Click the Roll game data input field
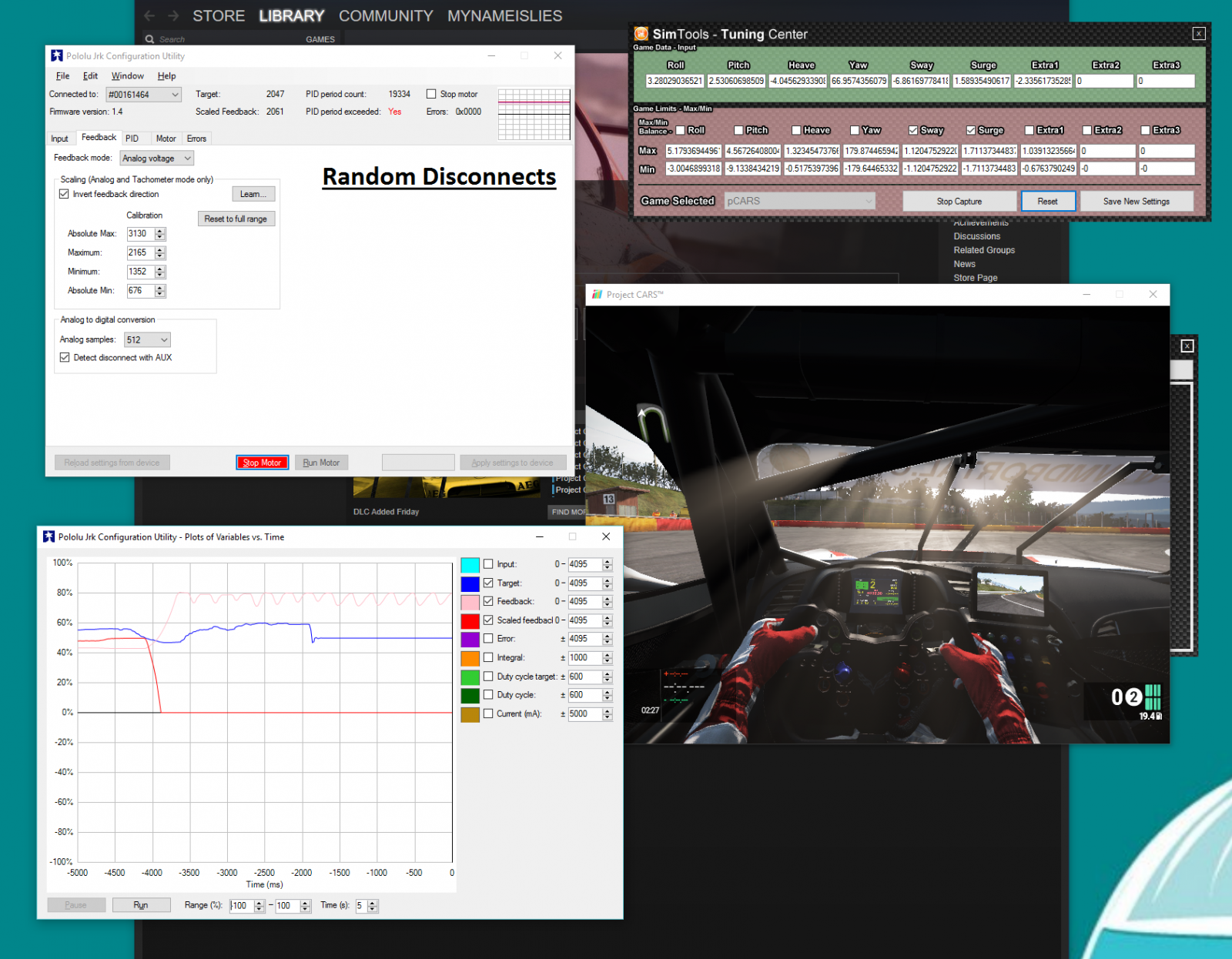 pos(675,81)
